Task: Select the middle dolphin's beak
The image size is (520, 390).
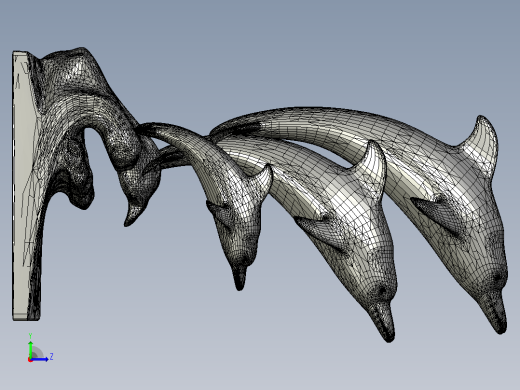Action: click(x=383, y=322)
